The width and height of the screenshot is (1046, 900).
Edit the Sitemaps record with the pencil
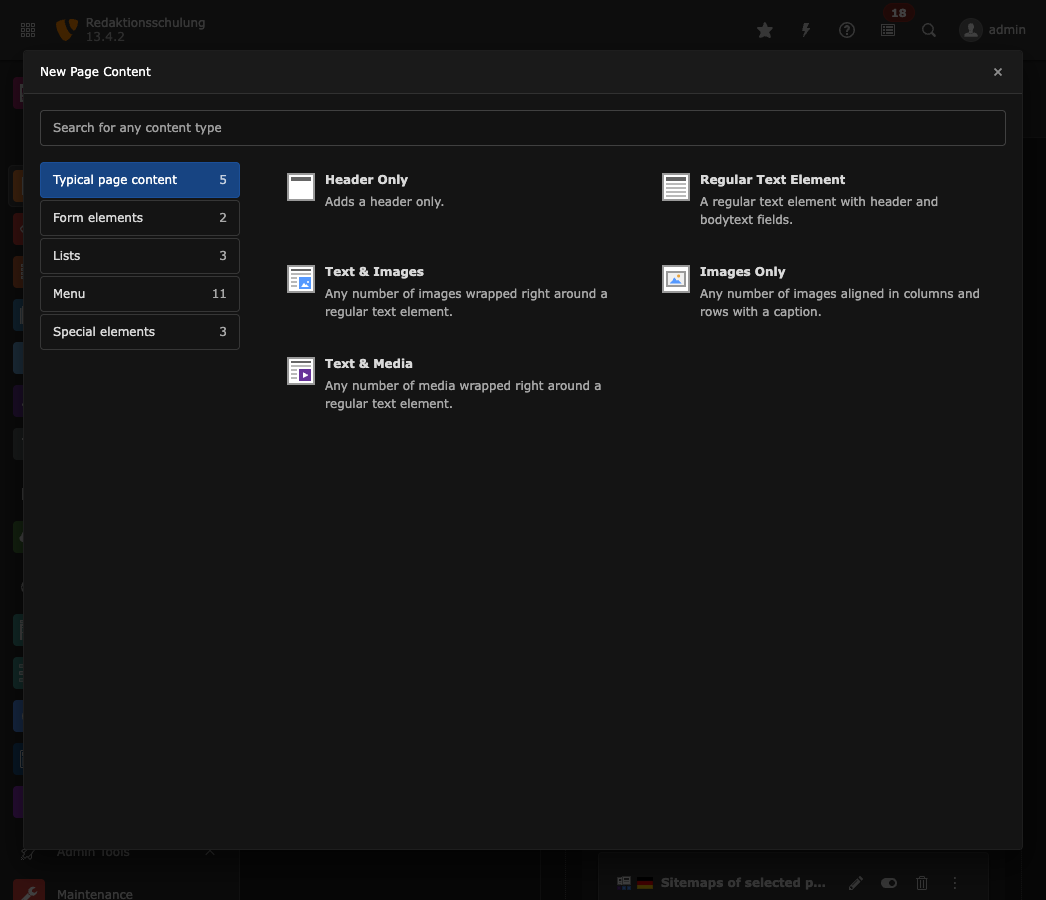(856, 883)
